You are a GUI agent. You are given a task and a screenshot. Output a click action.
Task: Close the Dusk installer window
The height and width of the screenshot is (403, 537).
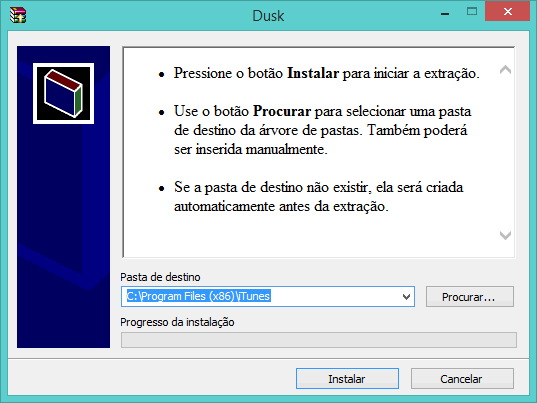point(508,12)
